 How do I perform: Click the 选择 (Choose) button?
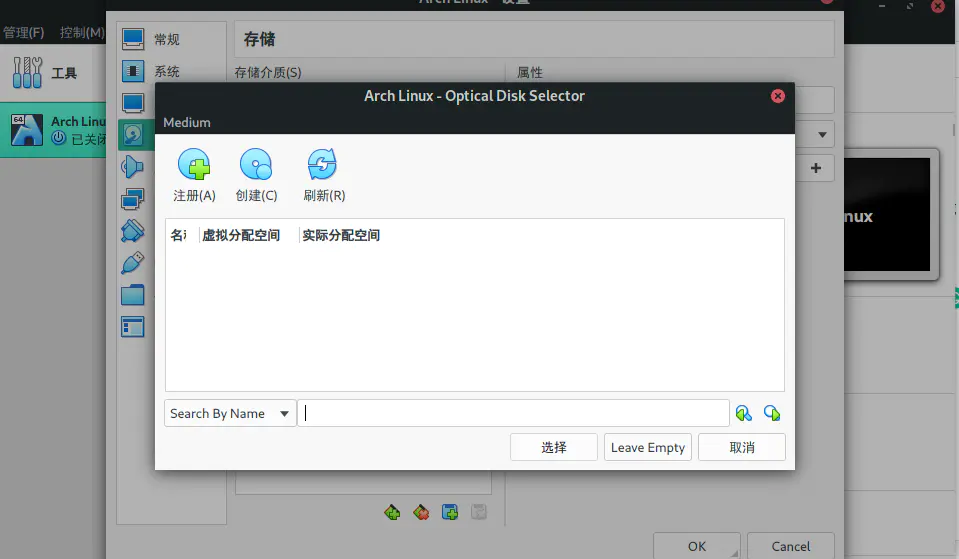pyautogui.click(x=554, y=447)
